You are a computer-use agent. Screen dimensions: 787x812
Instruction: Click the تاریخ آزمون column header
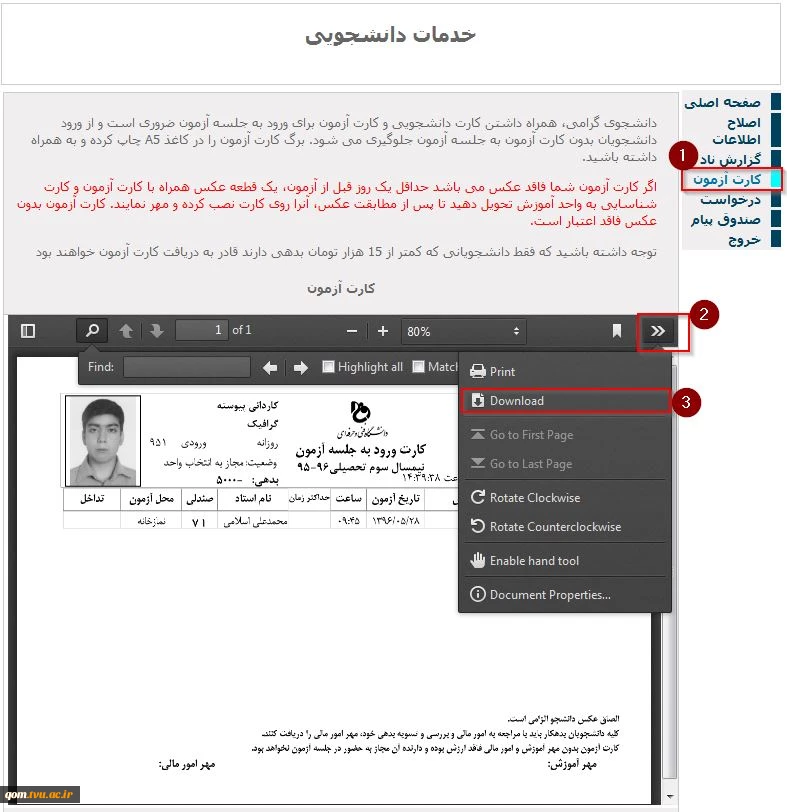pyautogui.click(x=396, y=498)
